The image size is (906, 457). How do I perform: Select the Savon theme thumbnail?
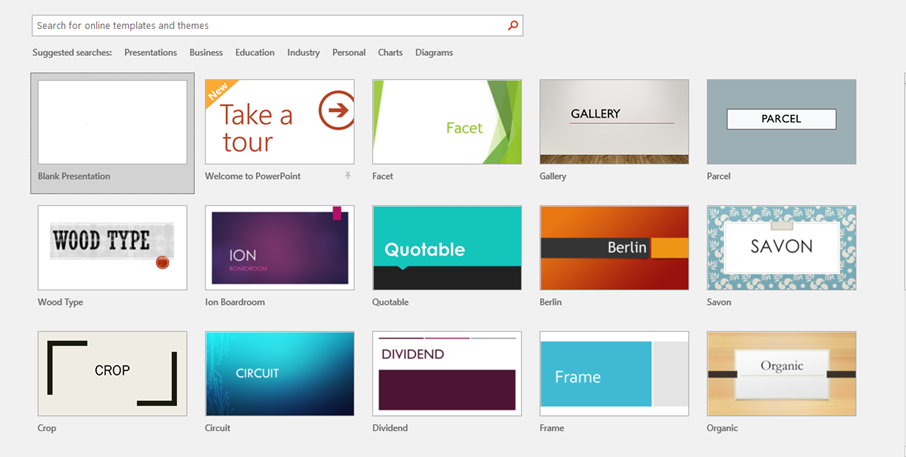(781, 248)
